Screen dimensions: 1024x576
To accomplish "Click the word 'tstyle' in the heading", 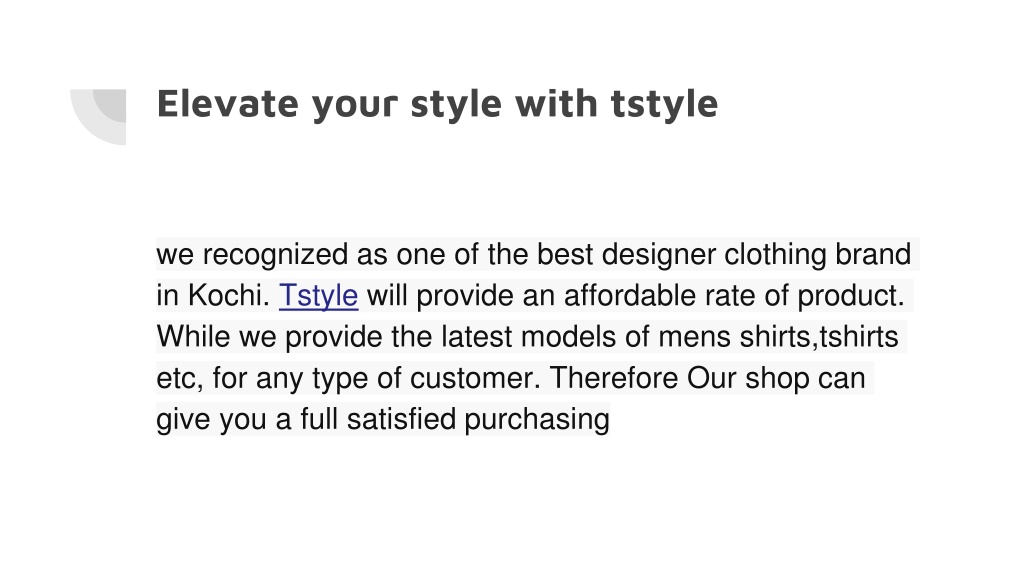I will point(664,104).
